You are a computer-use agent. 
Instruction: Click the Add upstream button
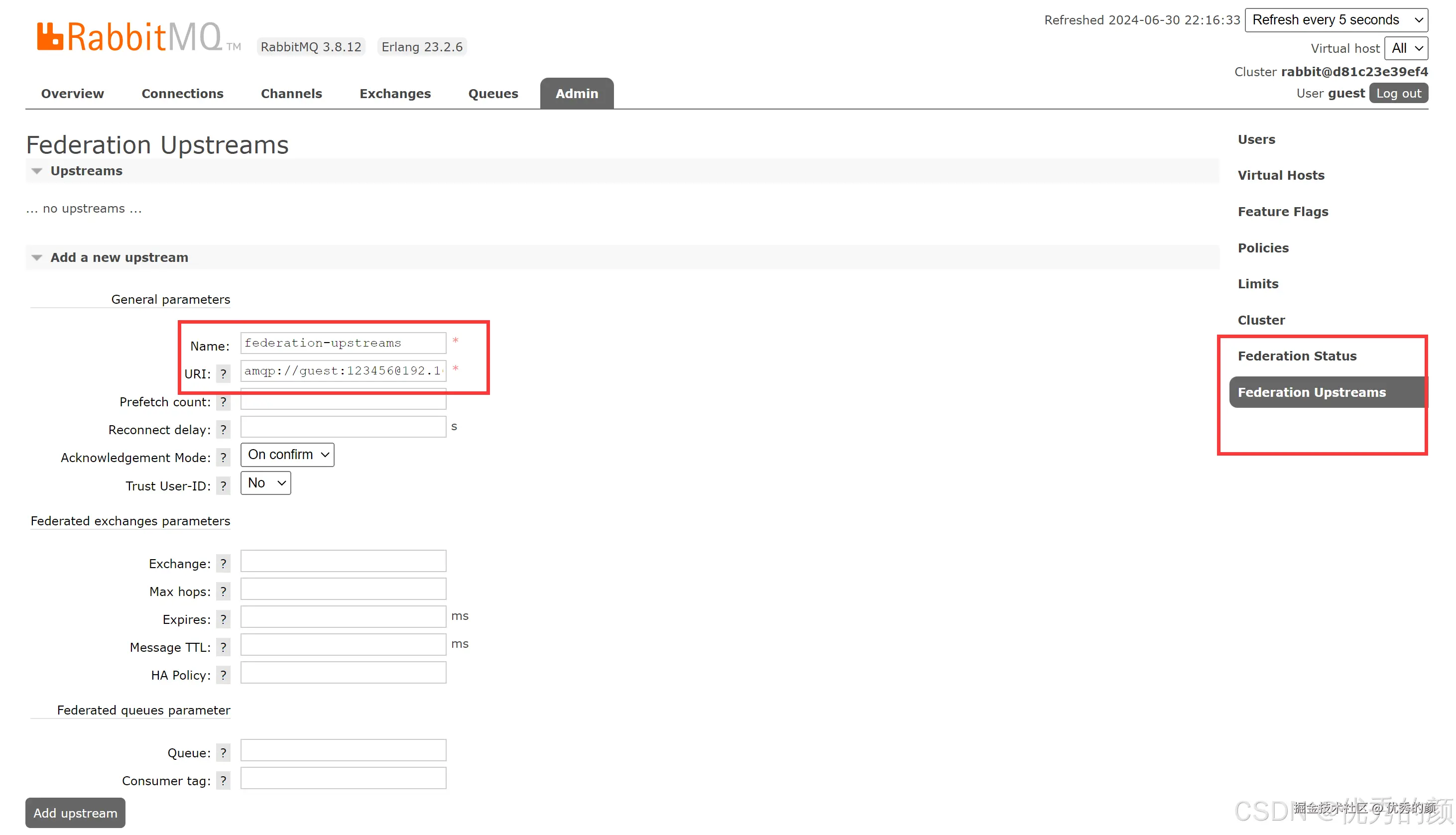tap(75, 813)
